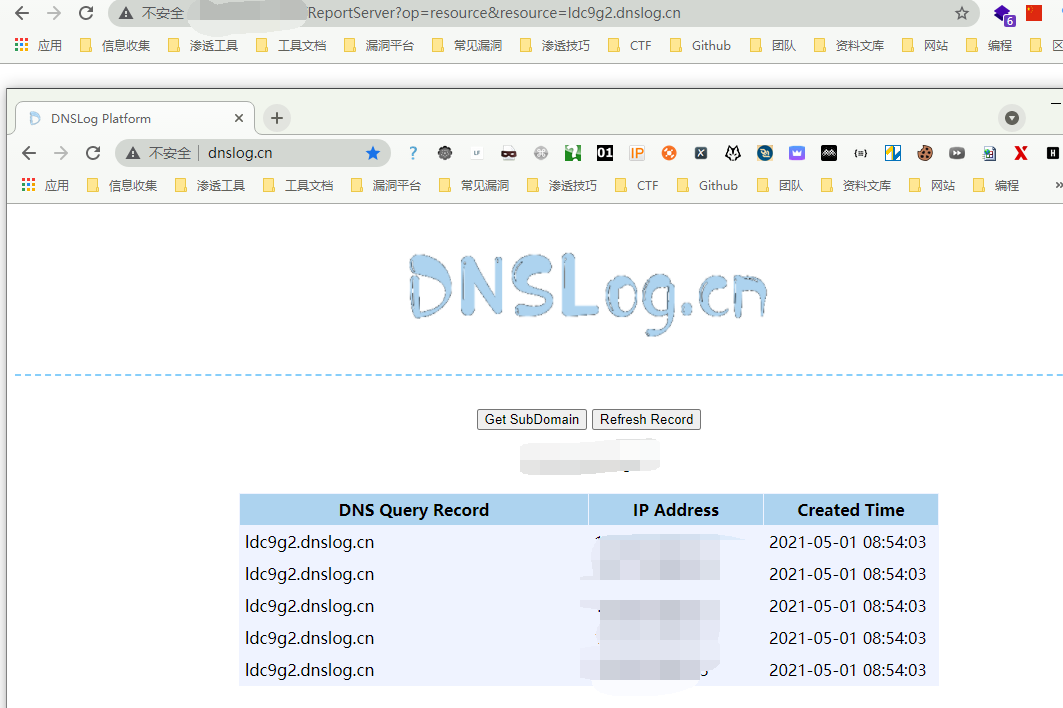Click the Get SubDomain button
The width and height of the screenshot is (1063, 708).
531,420
